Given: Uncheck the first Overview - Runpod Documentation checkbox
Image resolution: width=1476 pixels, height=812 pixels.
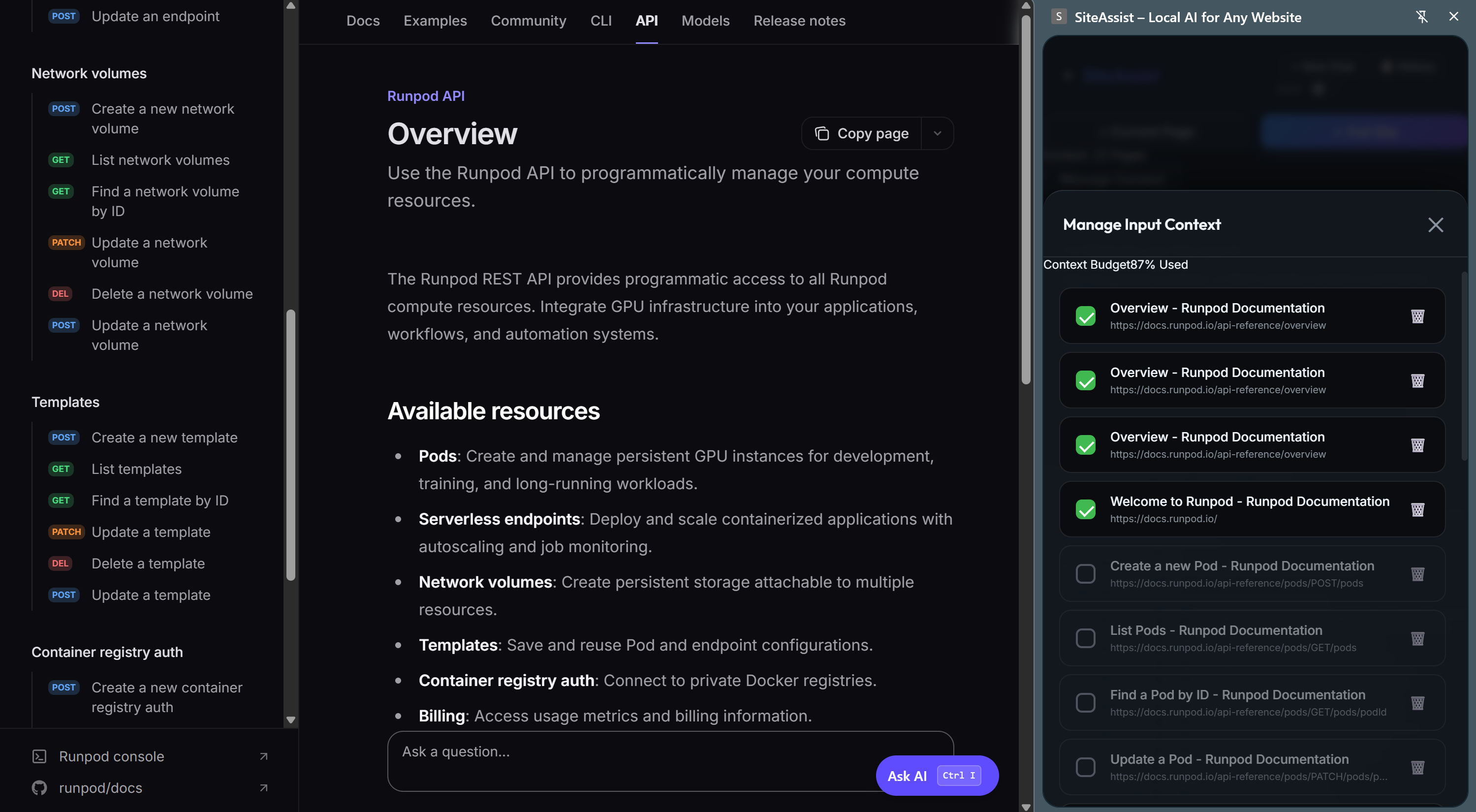Looking at the screenshot, I should [1085, 316].
